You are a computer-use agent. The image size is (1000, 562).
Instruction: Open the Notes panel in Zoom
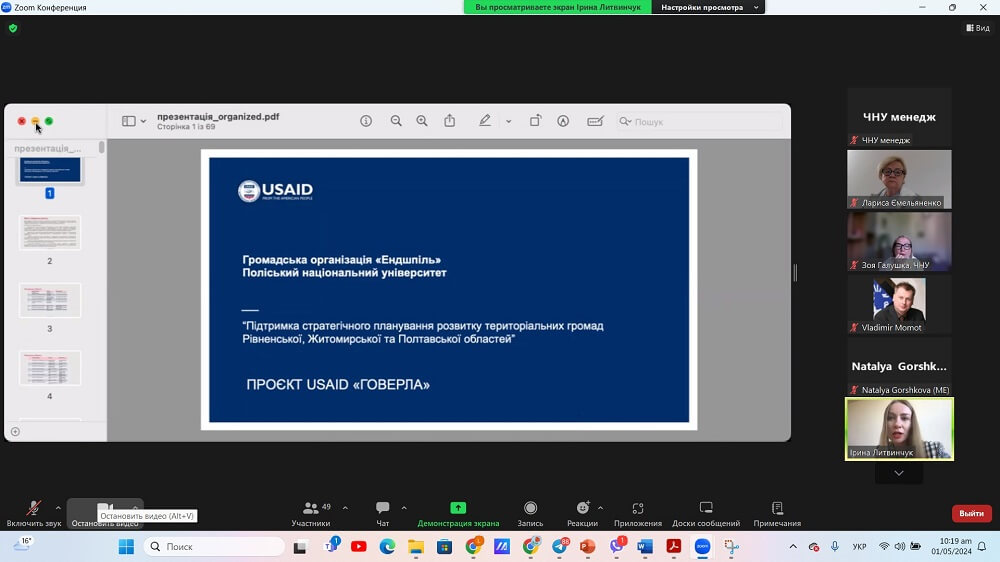click(x=777, y=512)
